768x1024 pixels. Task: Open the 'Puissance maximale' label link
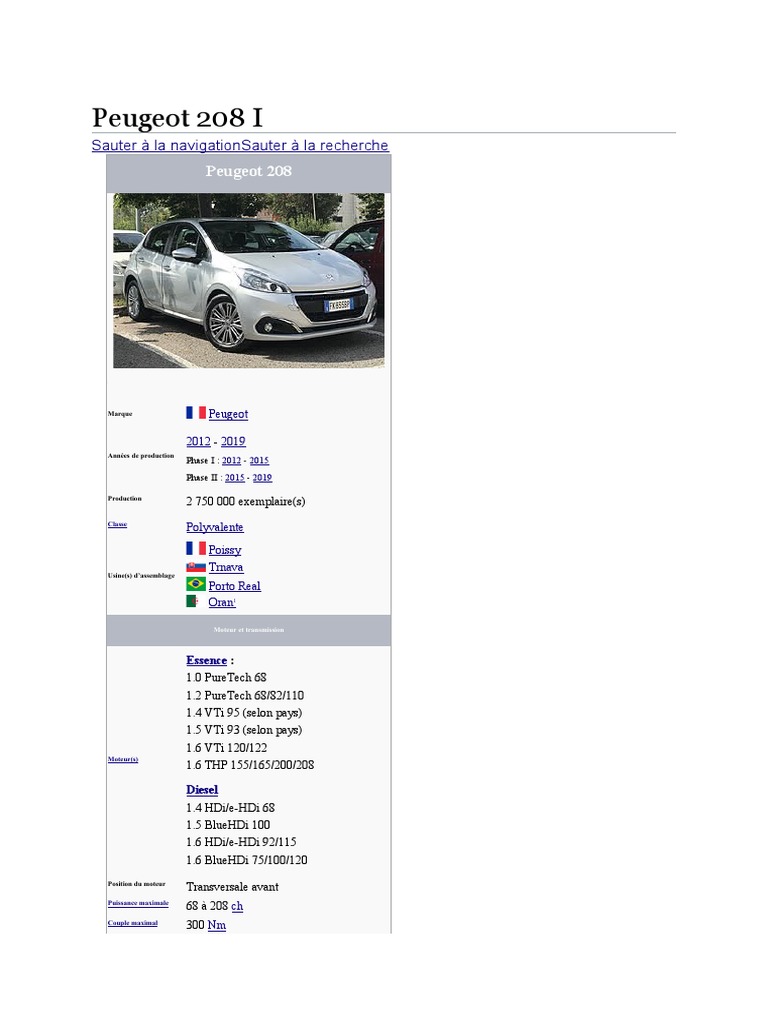(x=138, y=903)
